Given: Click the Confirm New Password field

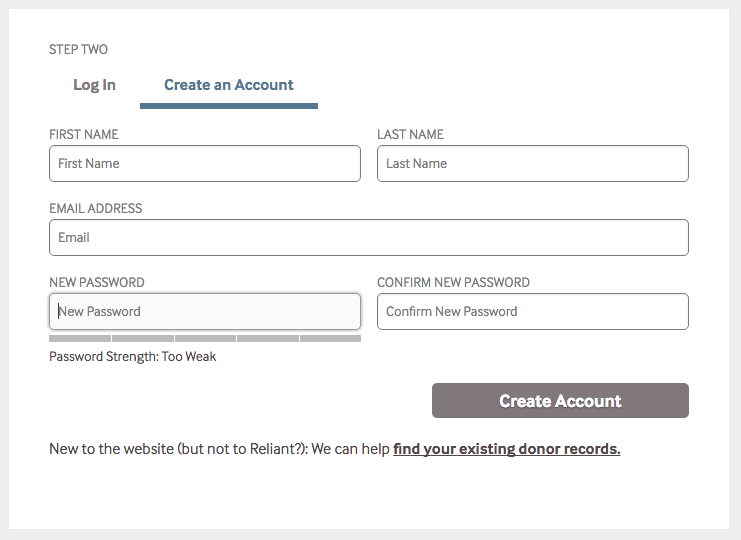Looking at the screenshot, I should click(x=532, y=312).
